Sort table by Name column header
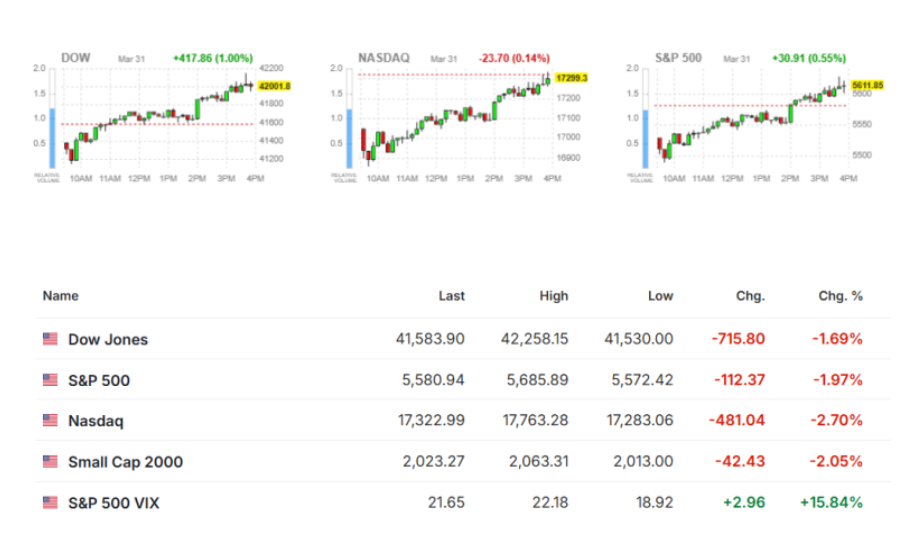 (x=61, y=296)
